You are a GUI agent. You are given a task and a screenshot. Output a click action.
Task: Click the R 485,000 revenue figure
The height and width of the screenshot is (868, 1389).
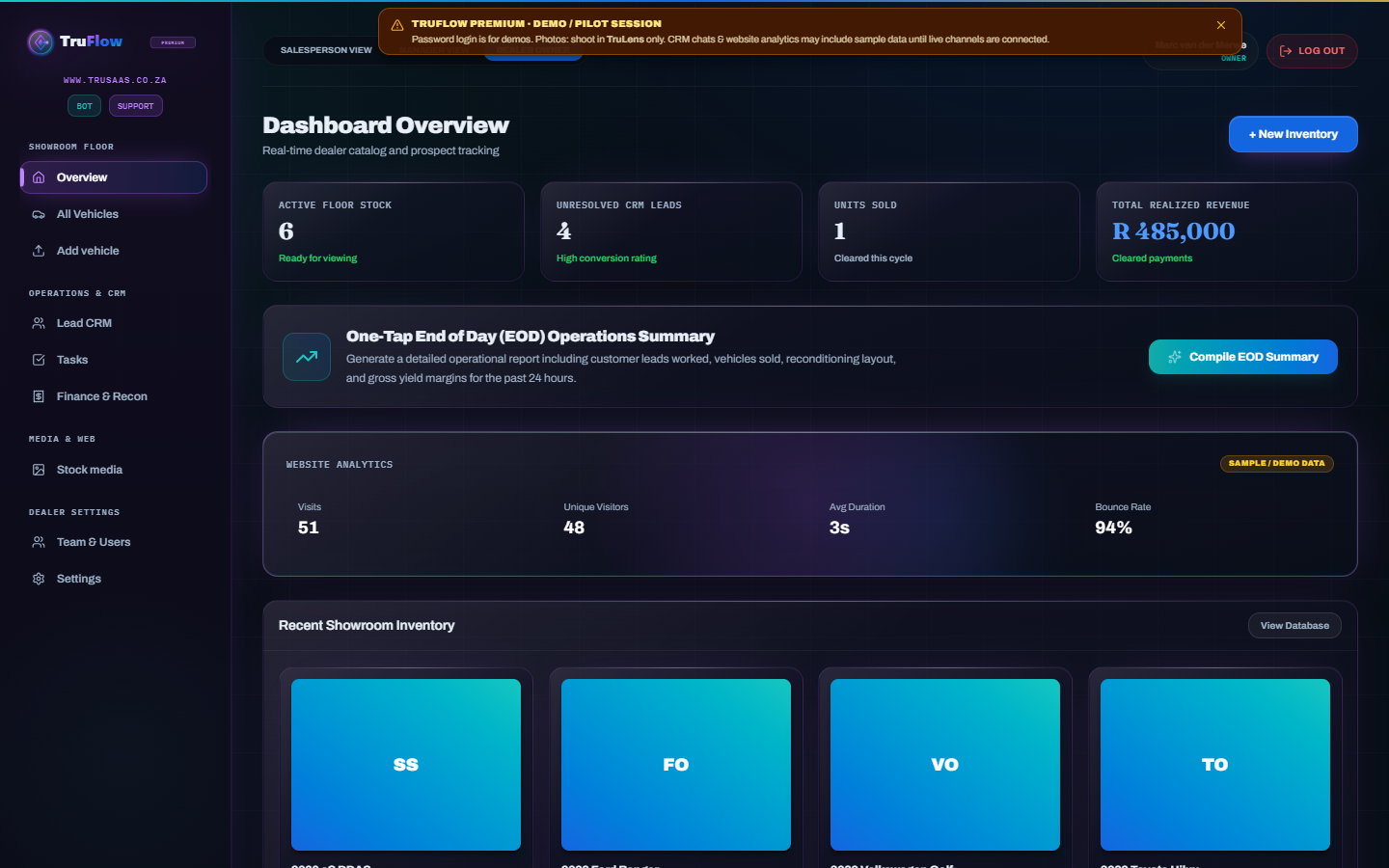(1173, 231)
